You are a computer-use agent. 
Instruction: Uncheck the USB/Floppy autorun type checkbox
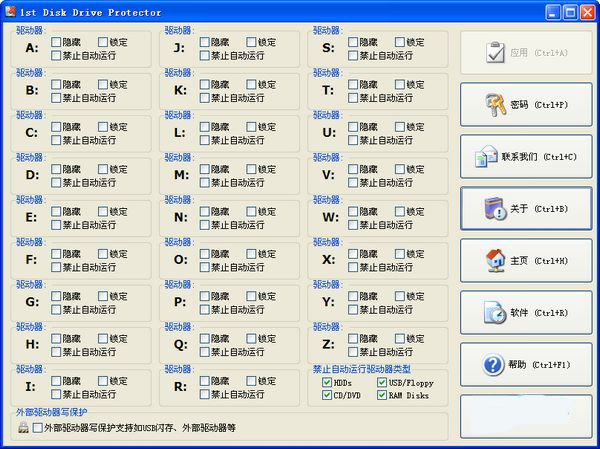click(x=382, y=382)
